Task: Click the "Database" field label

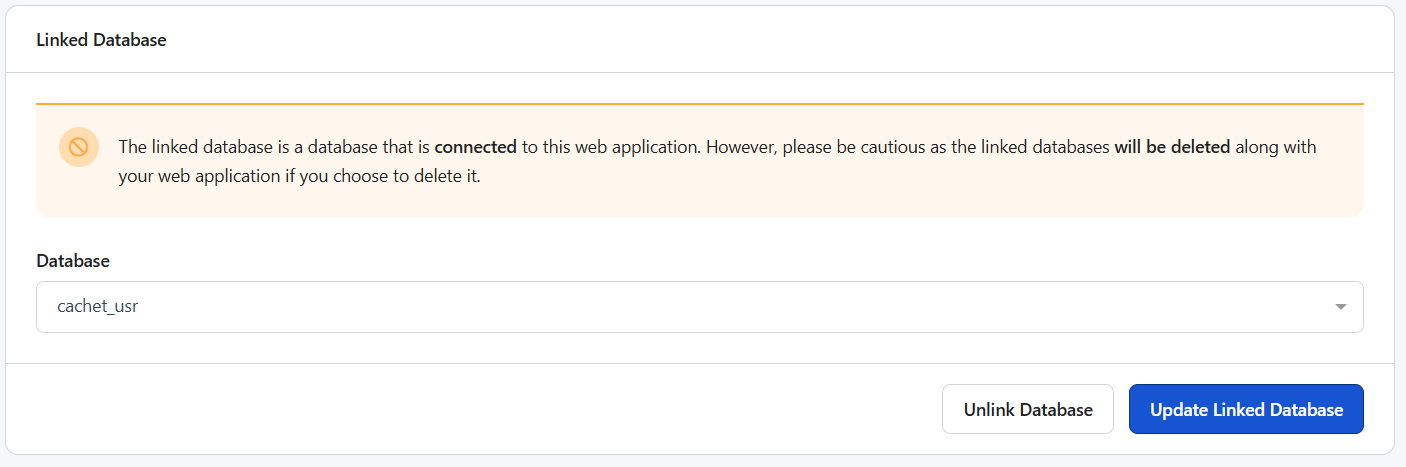Action: point(73,260)
